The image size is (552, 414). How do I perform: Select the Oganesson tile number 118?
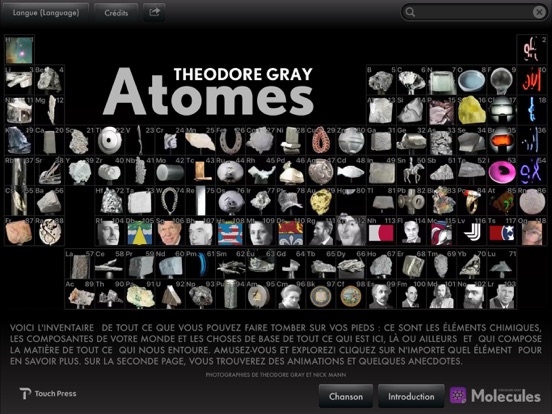[532, 231]
